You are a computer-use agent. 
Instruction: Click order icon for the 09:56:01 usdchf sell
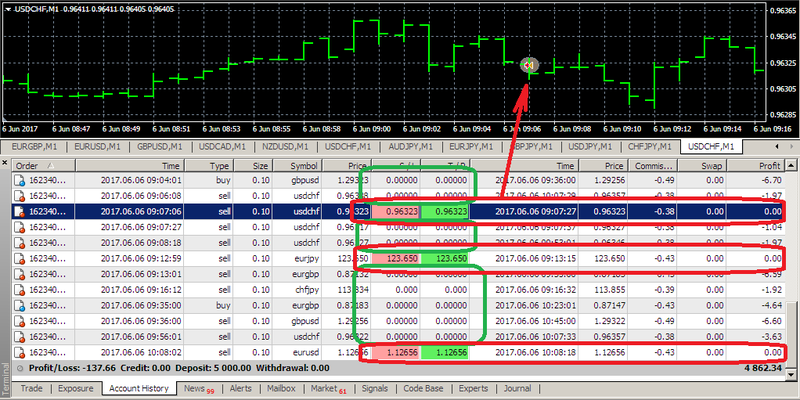click(x=20, y=337)
